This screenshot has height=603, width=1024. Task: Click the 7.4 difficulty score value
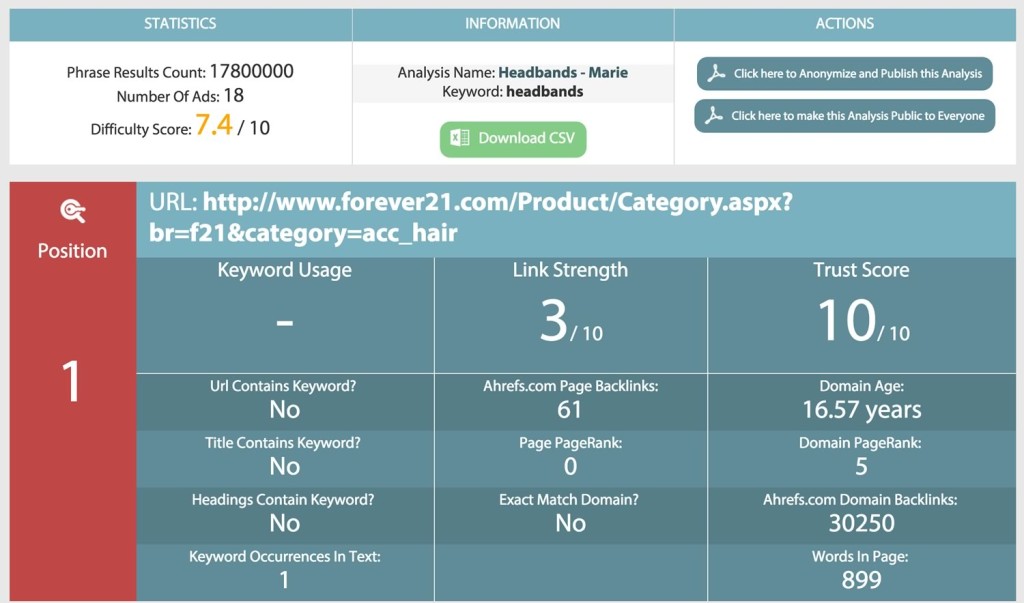tap(214, 126)
